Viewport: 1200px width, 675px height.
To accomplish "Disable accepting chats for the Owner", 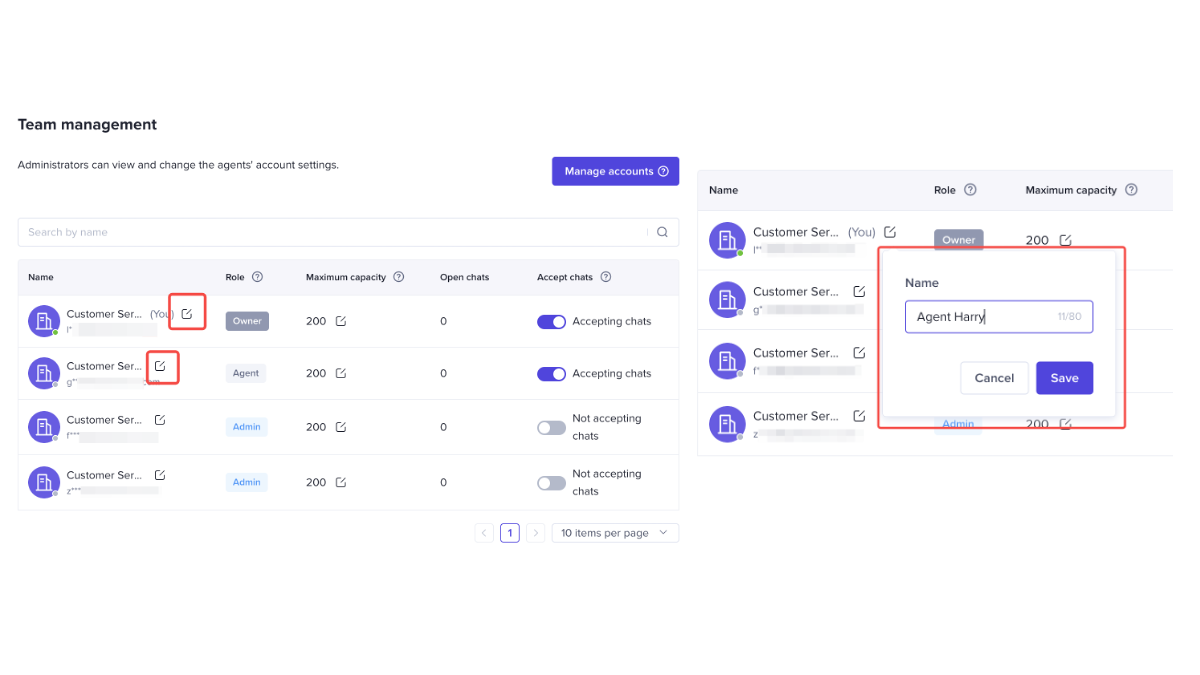I will point(551,322).
